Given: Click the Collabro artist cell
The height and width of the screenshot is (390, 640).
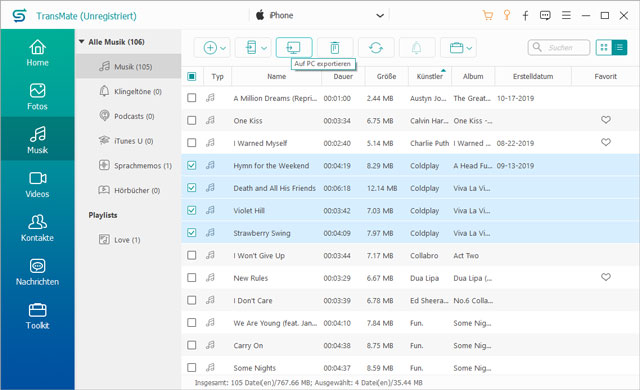Looking at the screenshot, I should pos(424,256).
